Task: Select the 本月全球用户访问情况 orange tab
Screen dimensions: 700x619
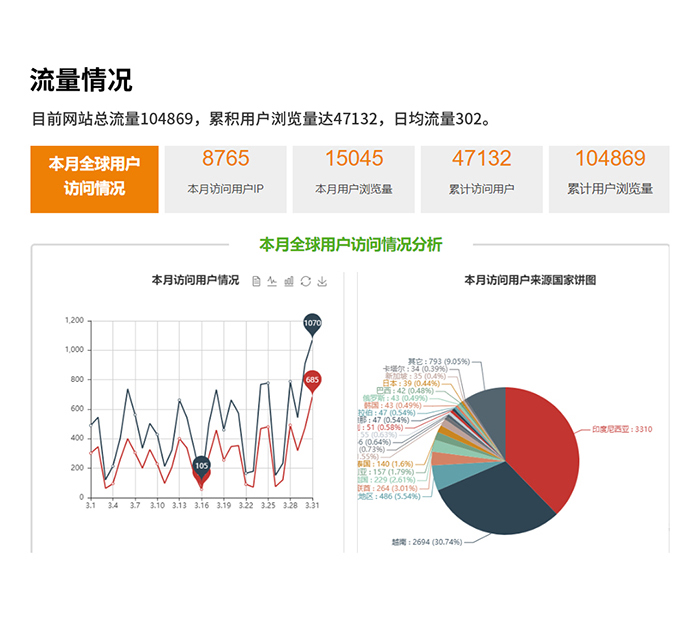Action: click(x=94, y=179)
